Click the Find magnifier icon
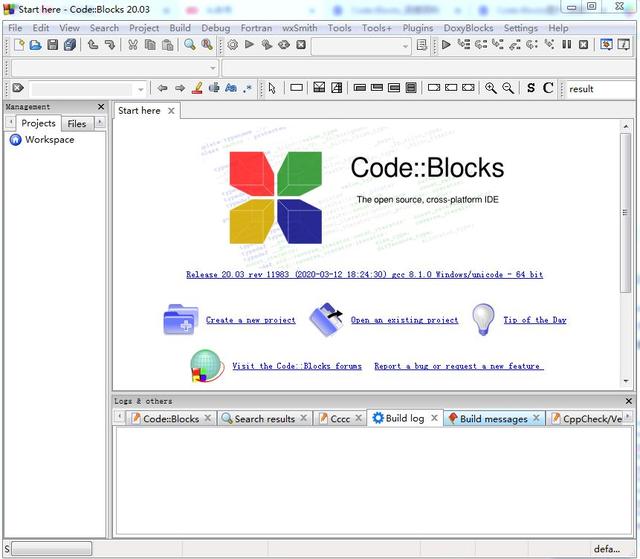The width and height of the screenshot is (640, 559). (x=190, y=44)
